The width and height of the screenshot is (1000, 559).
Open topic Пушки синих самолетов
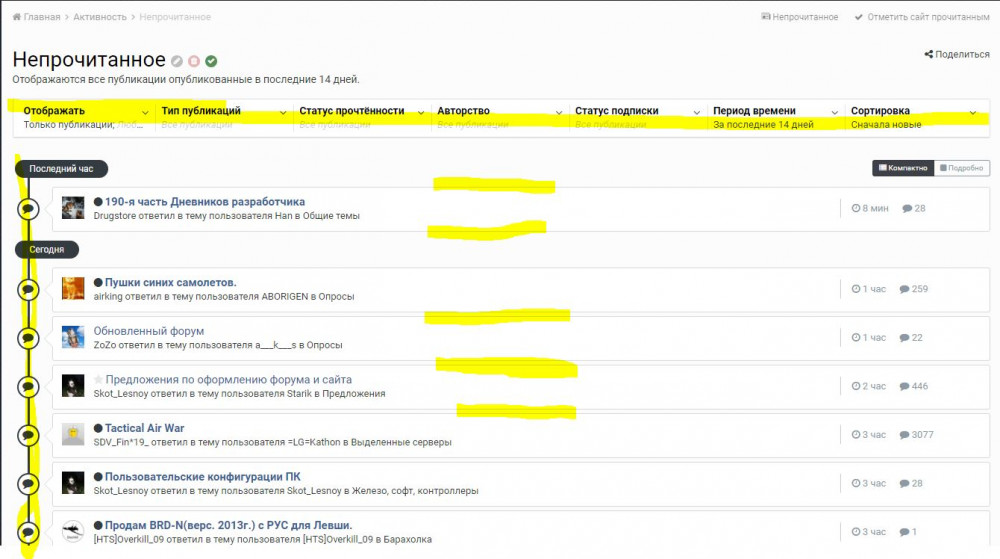[170, 282]
